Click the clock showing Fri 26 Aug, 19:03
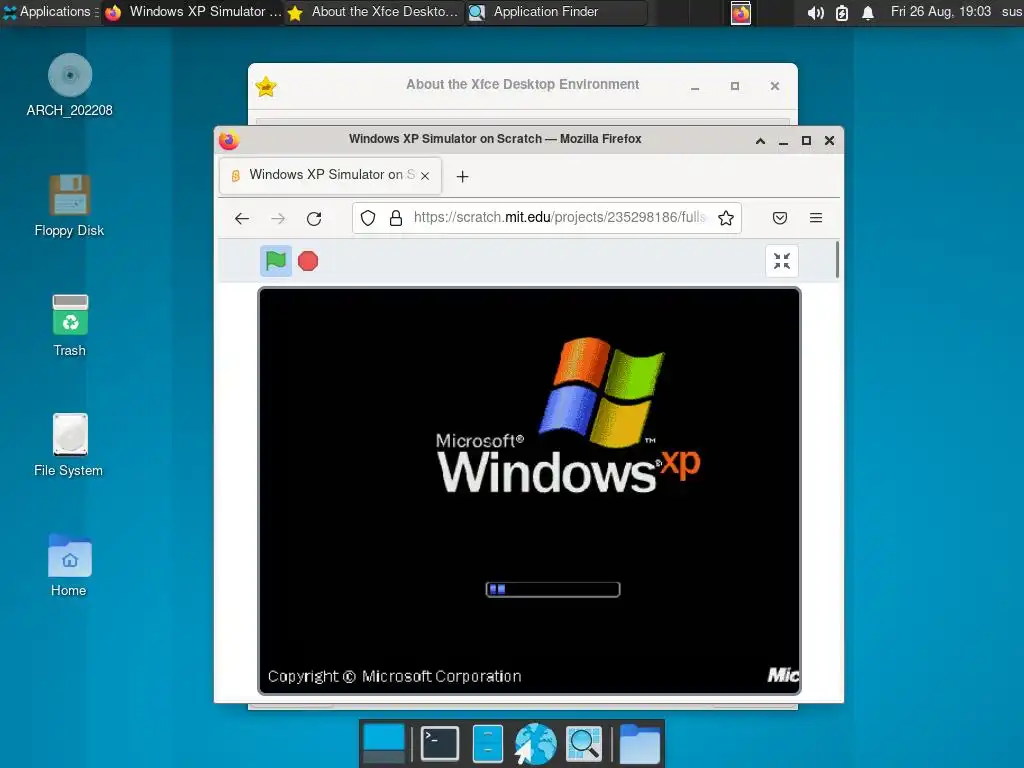Screen dimensions: 1024x768 [940, 12]
